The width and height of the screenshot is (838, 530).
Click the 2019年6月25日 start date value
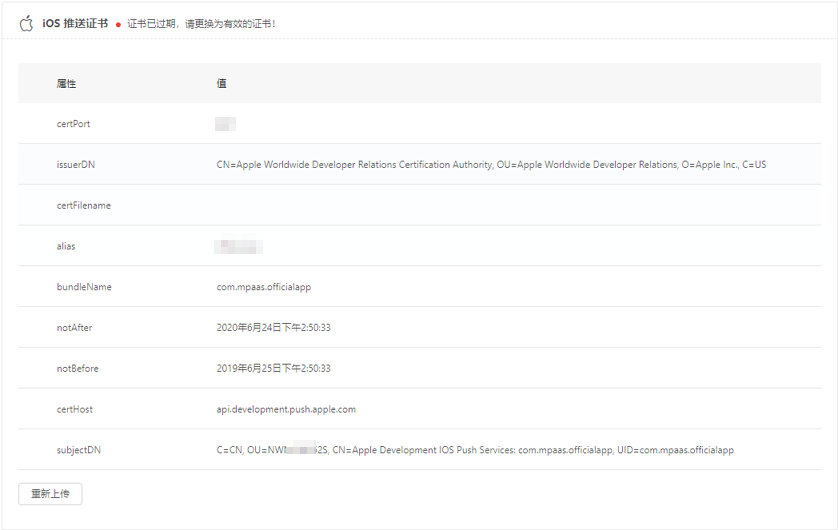(x=274, y=369)
